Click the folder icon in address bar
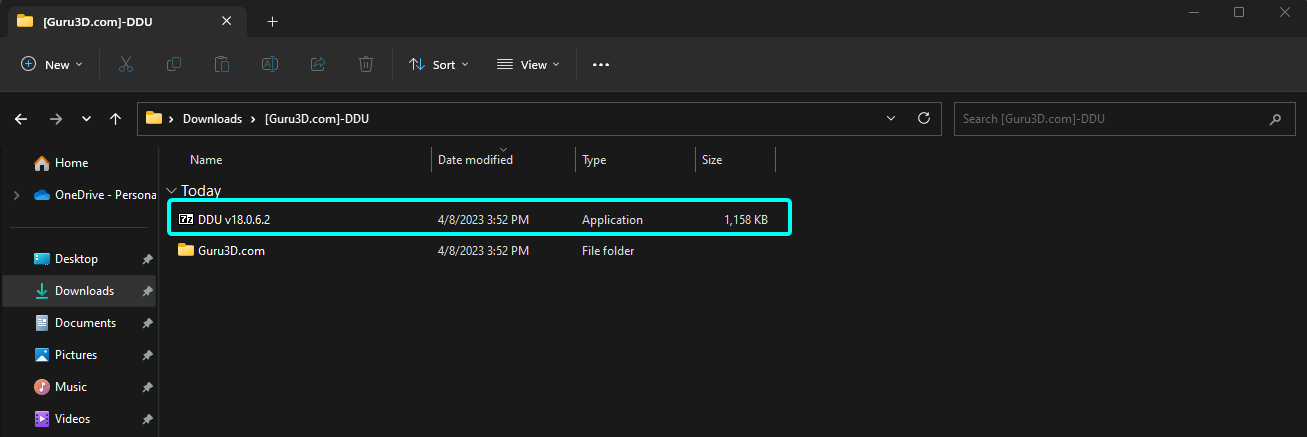 tap(154, 118)
